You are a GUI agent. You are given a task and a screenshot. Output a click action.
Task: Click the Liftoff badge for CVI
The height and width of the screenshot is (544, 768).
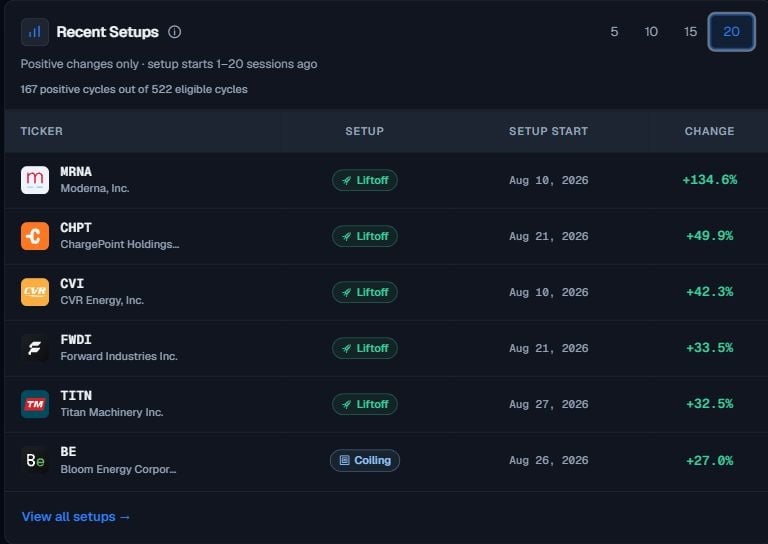pyautogui.click(x=365, y=292)
